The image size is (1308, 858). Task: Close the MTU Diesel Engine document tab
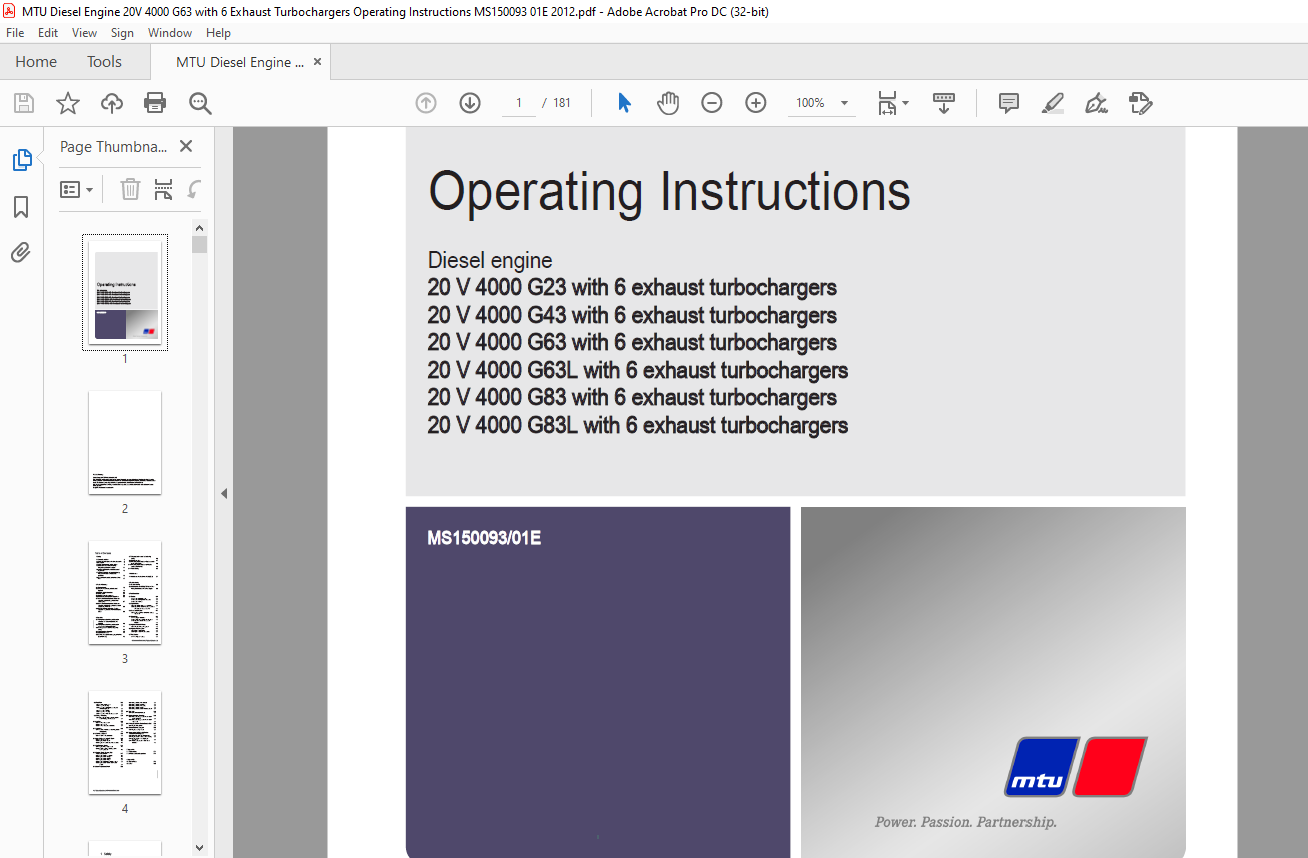coord(318,62)
